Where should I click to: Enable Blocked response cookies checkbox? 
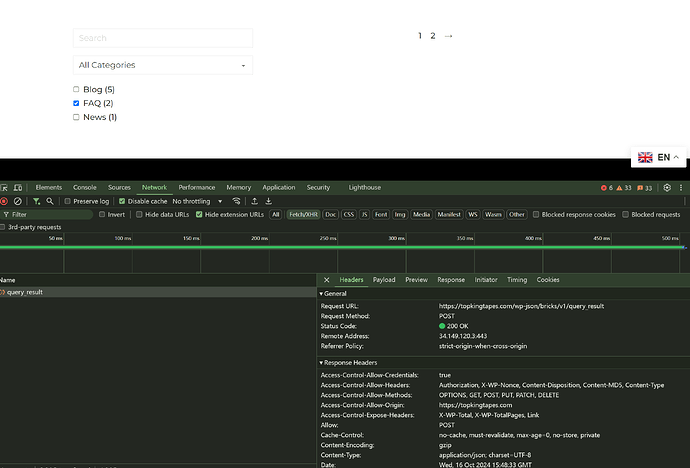536,215
